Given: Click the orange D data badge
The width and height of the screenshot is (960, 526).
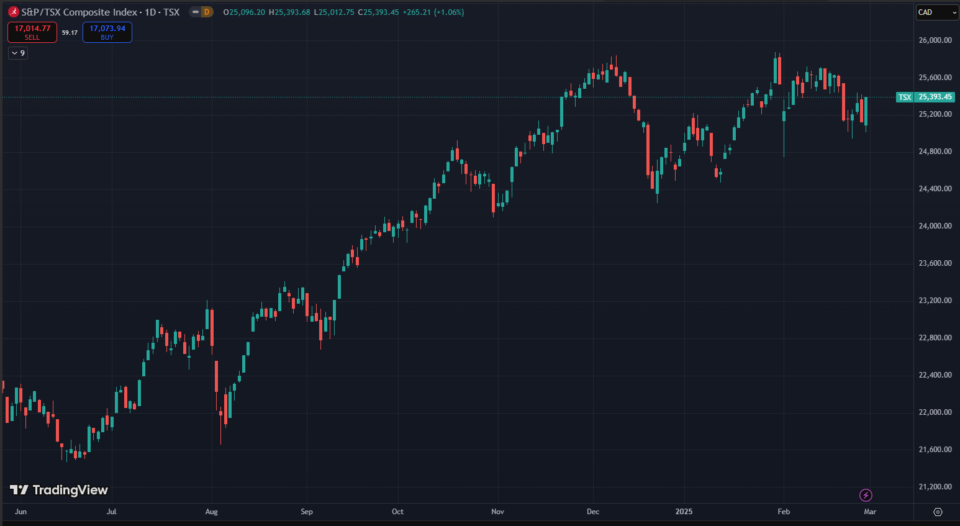Looking at the screenshot, I should pos(207,12).
